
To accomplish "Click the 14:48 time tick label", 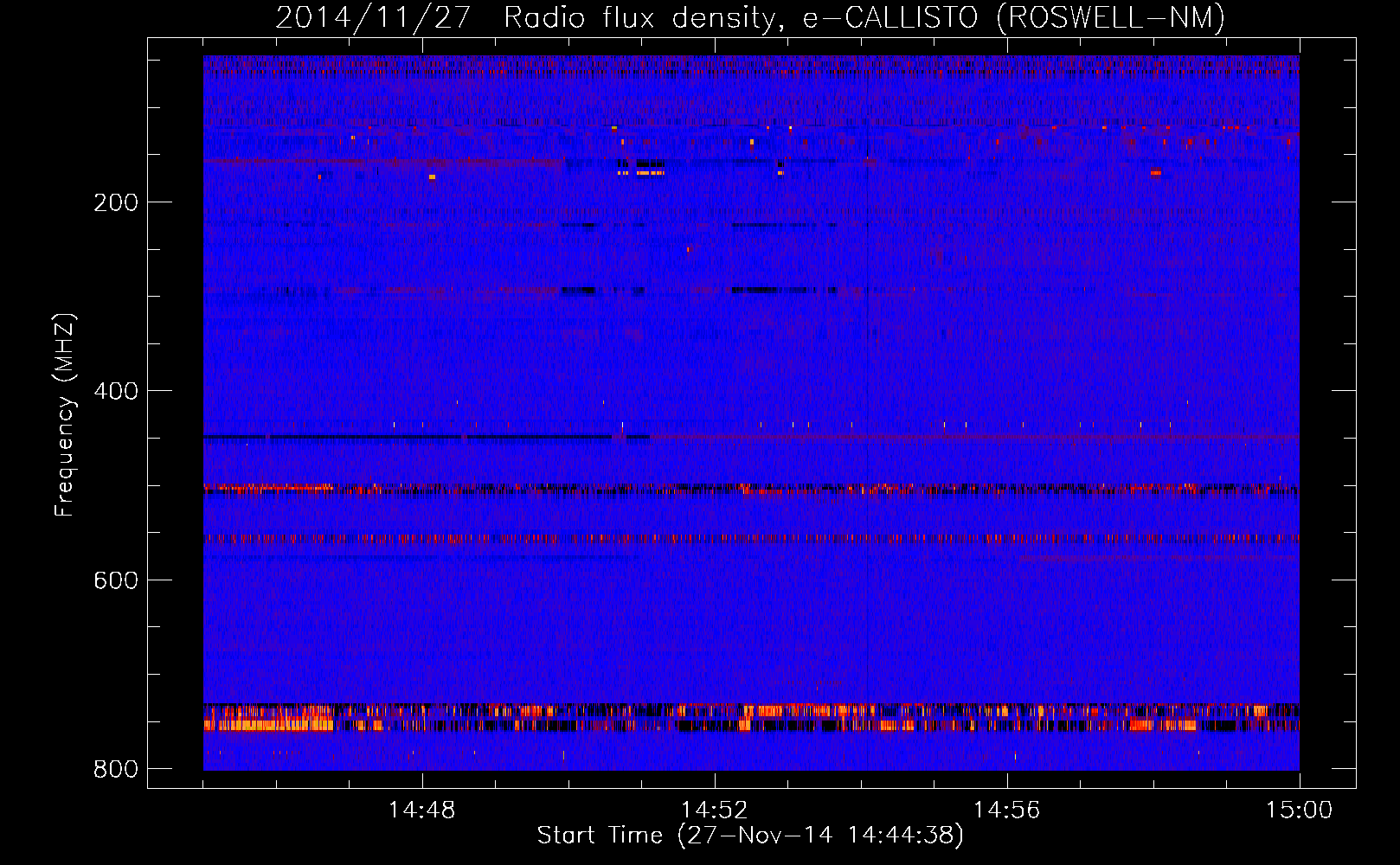I will pos(422,811).
